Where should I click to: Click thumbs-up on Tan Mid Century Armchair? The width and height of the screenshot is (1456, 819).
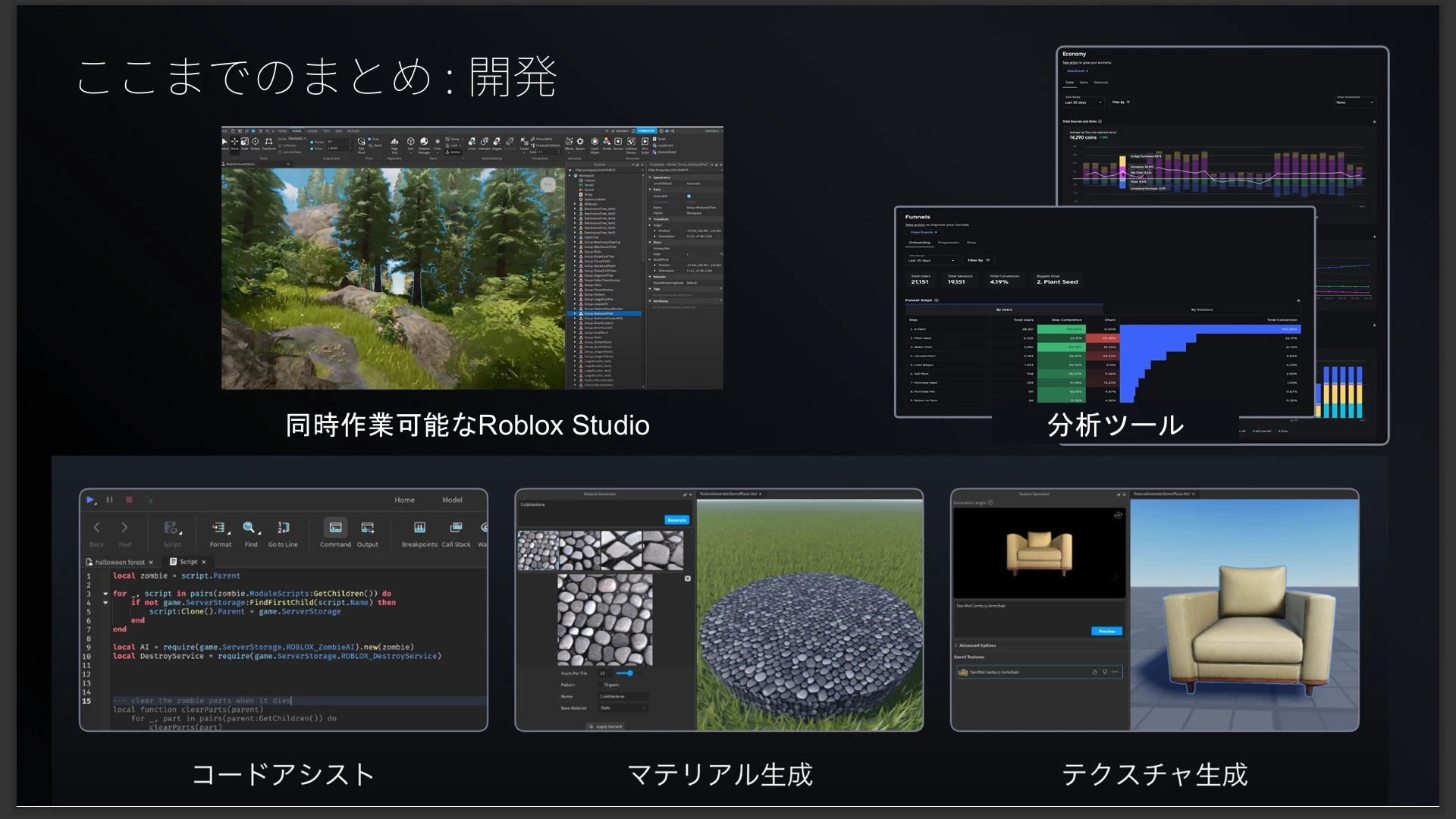[1094, 672]
